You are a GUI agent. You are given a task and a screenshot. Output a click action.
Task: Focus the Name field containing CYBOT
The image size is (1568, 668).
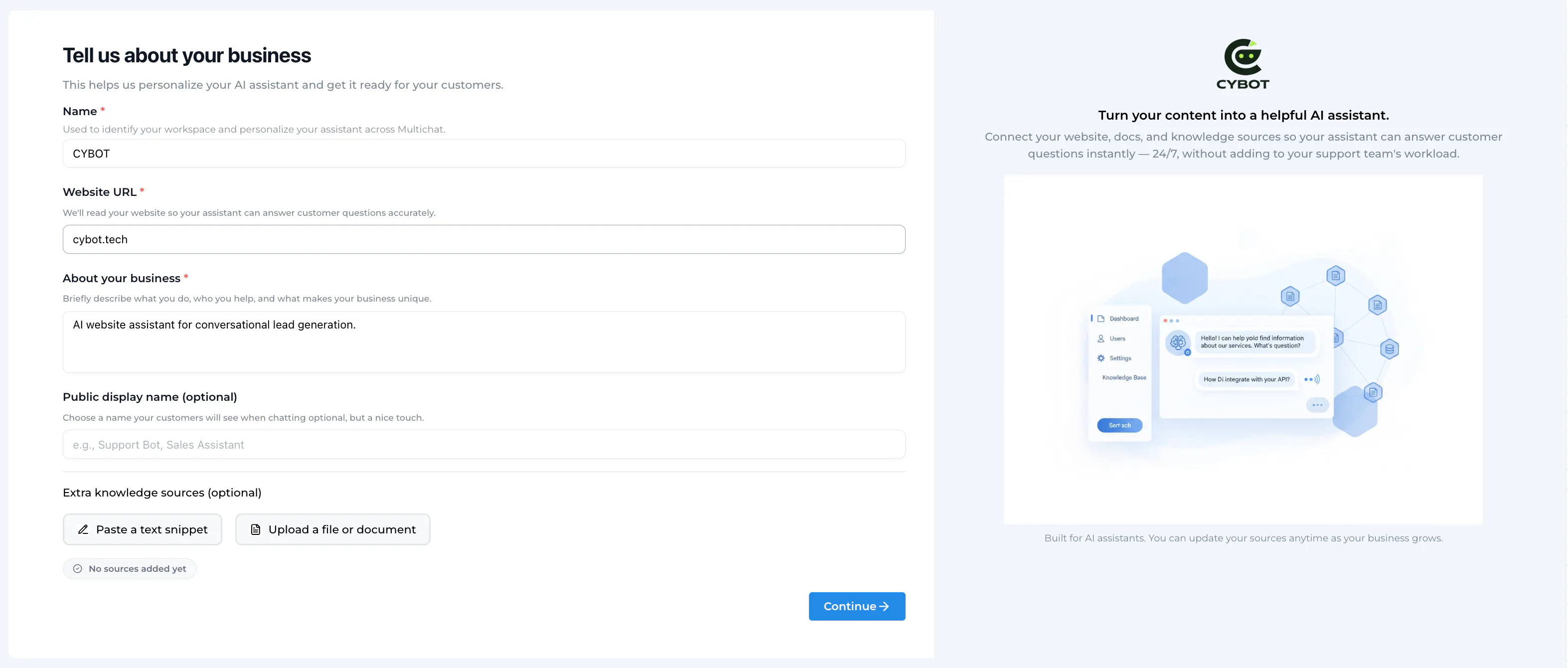click(x=484, y=154)
